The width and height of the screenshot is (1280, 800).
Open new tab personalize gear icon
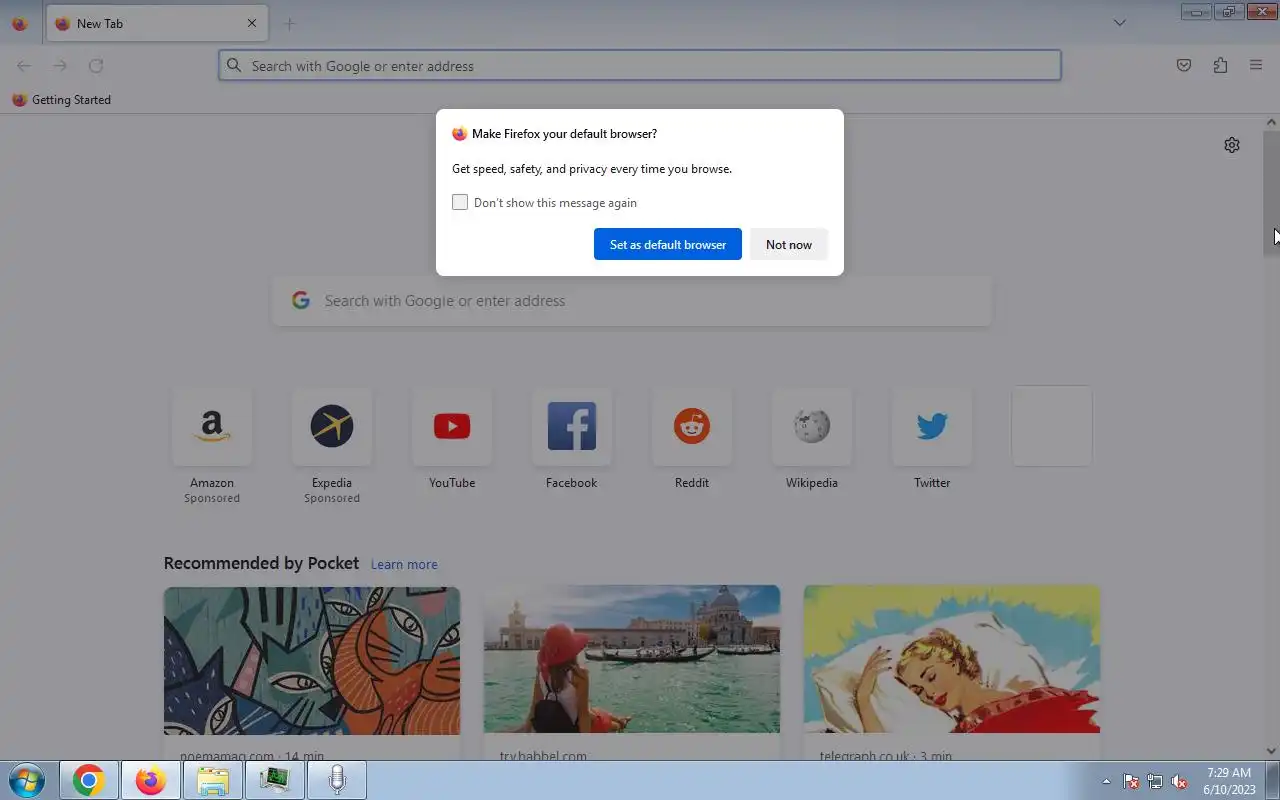(1232, 145)
